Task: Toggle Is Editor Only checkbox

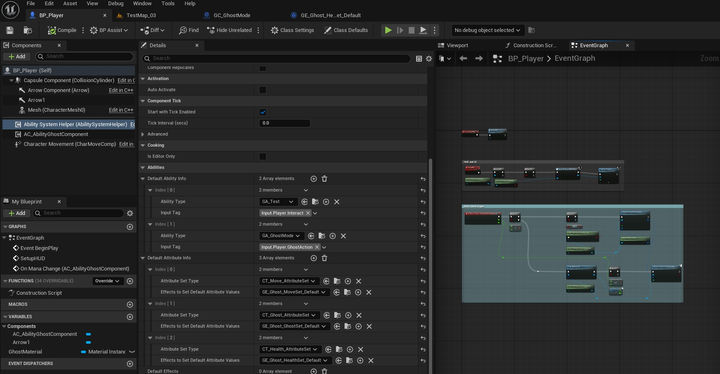Action: [x=263, y=157]
